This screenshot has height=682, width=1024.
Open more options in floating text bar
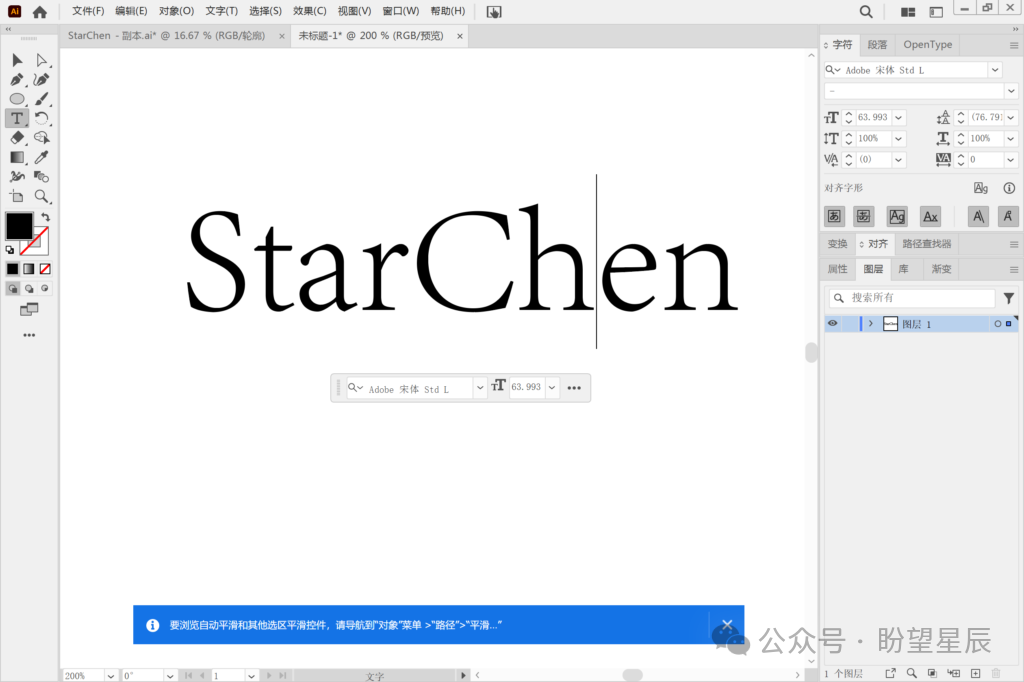tap(574, 388)
